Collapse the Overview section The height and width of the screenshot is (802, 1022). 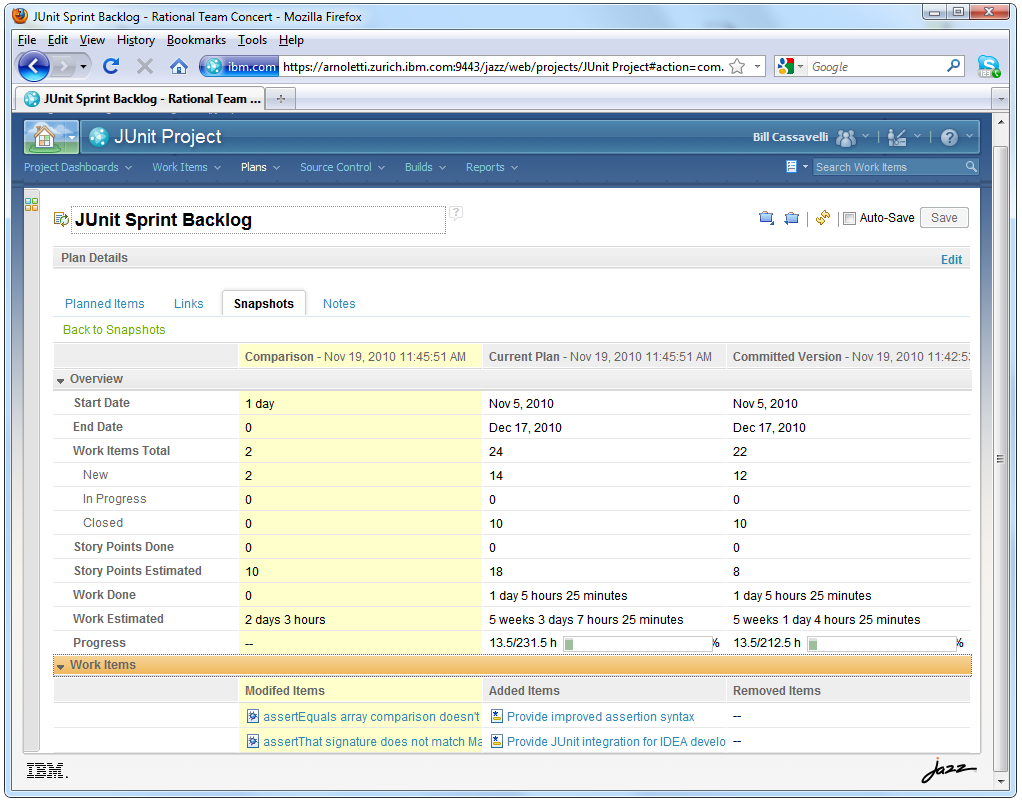[x=61, y=380]
